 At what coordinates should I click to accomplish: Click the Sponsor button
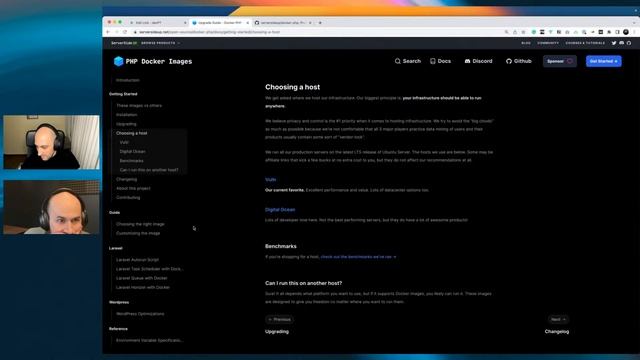pos(560,61)
